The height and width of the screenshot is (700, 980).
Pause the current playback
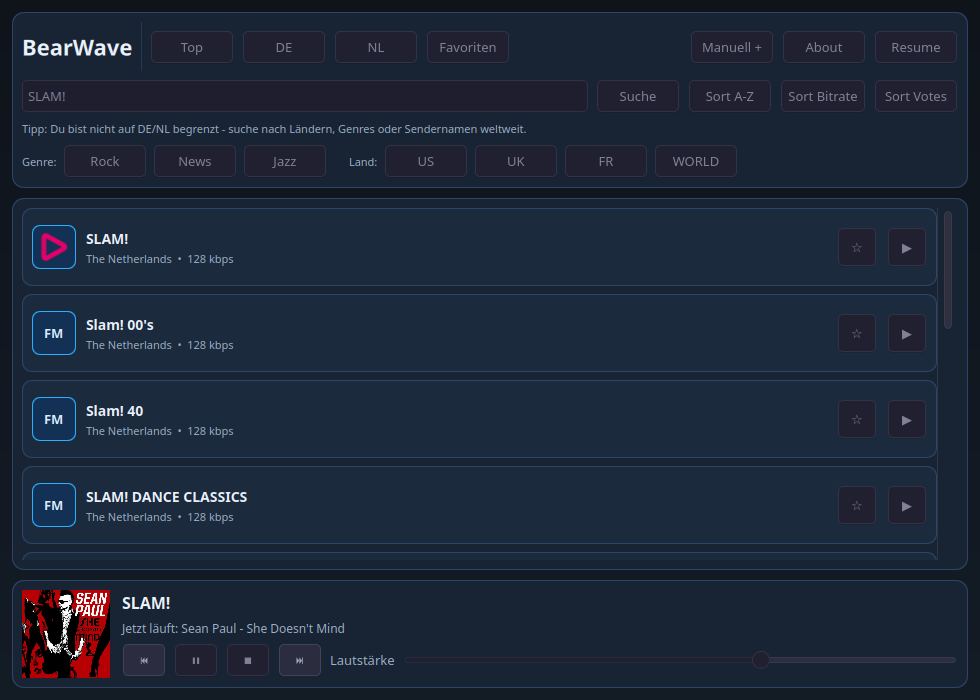pos(196,660)
